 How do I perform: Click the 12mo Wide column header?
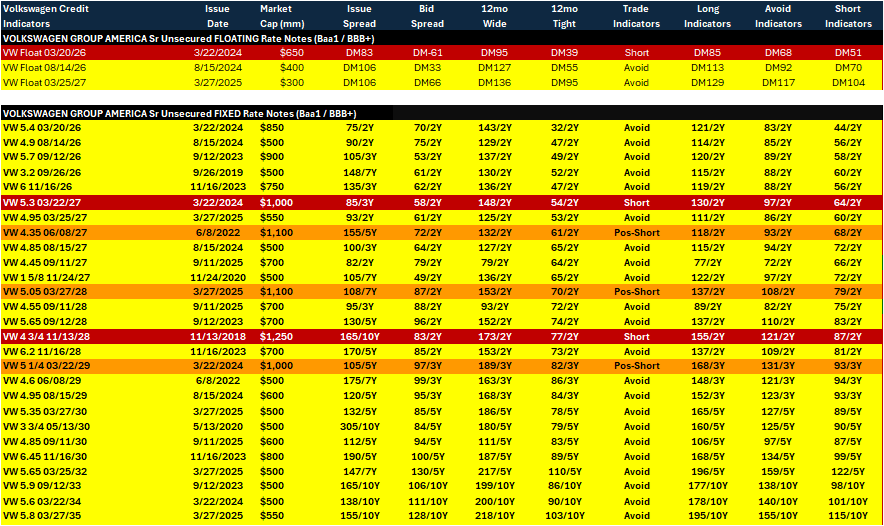[494, 16]
